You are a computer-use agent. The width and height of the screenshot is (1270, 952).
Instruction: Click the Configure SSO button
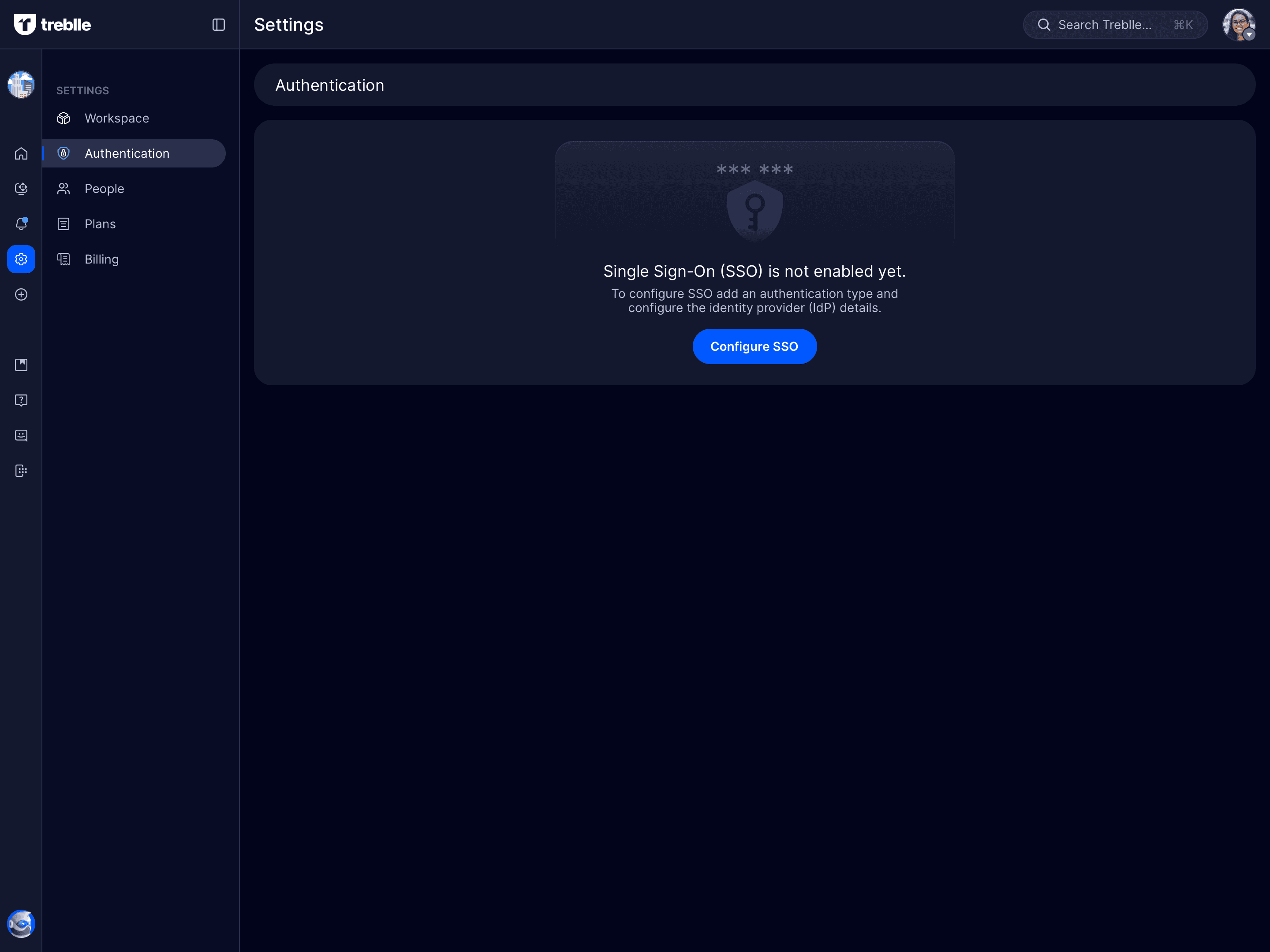754,346
